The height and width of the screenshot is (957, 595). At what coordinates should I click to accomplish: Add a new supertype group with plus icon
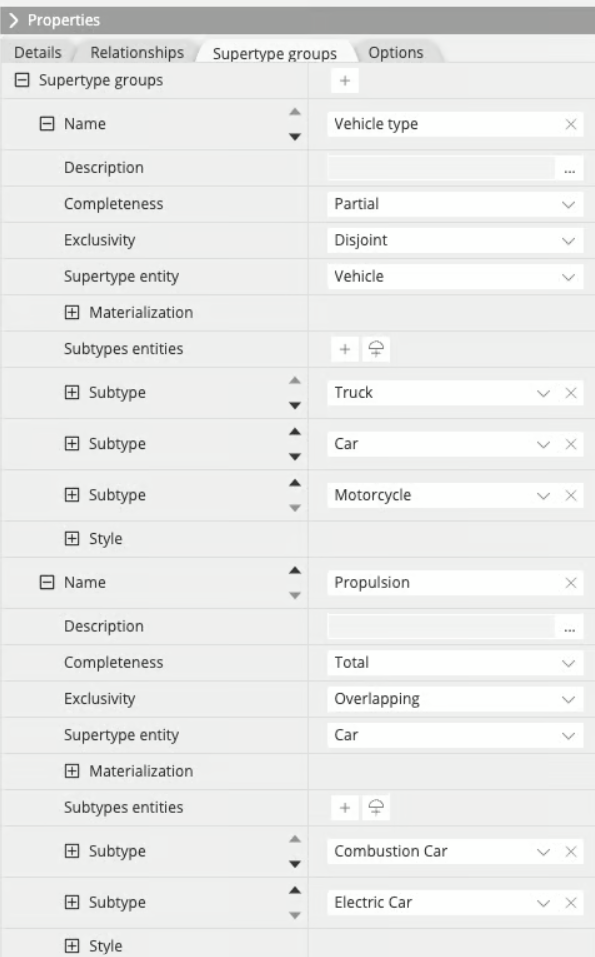345,81
